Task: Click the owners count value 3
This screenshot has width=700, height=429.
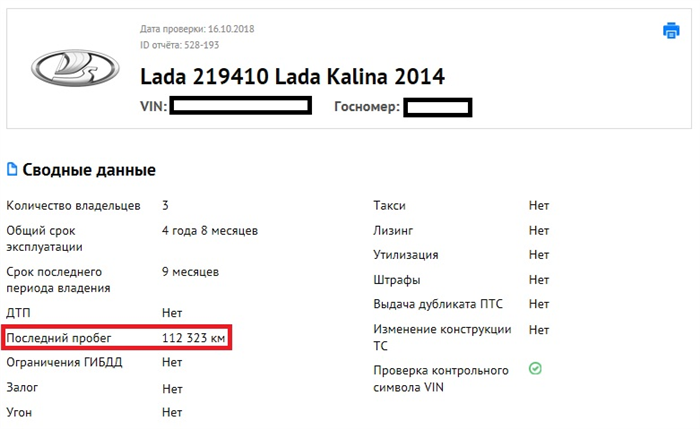Action: 165,205
